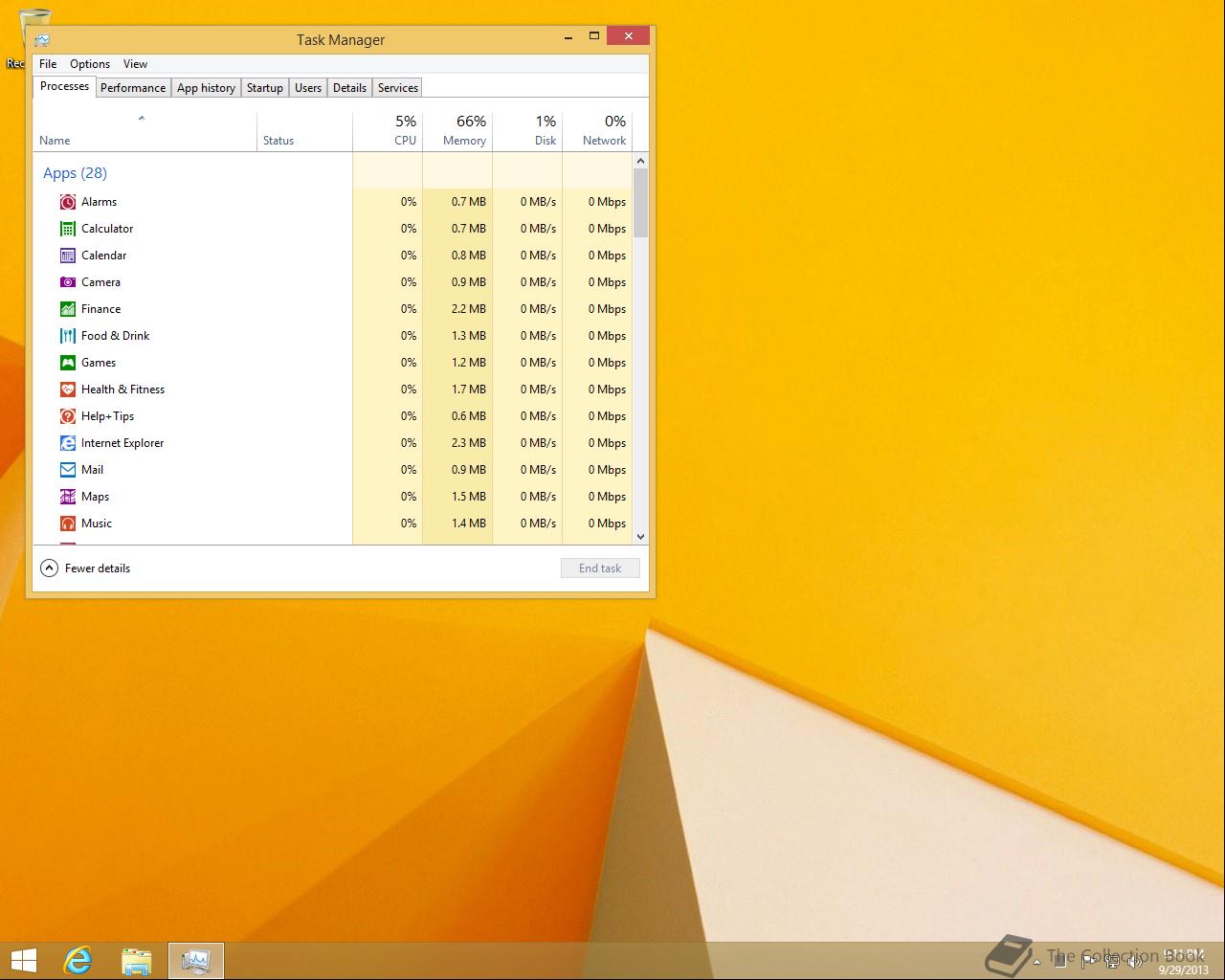This screenshot has height=980, width=1225.
Task: Click Task Manager title bar icon
Action: tap(42, 39)
